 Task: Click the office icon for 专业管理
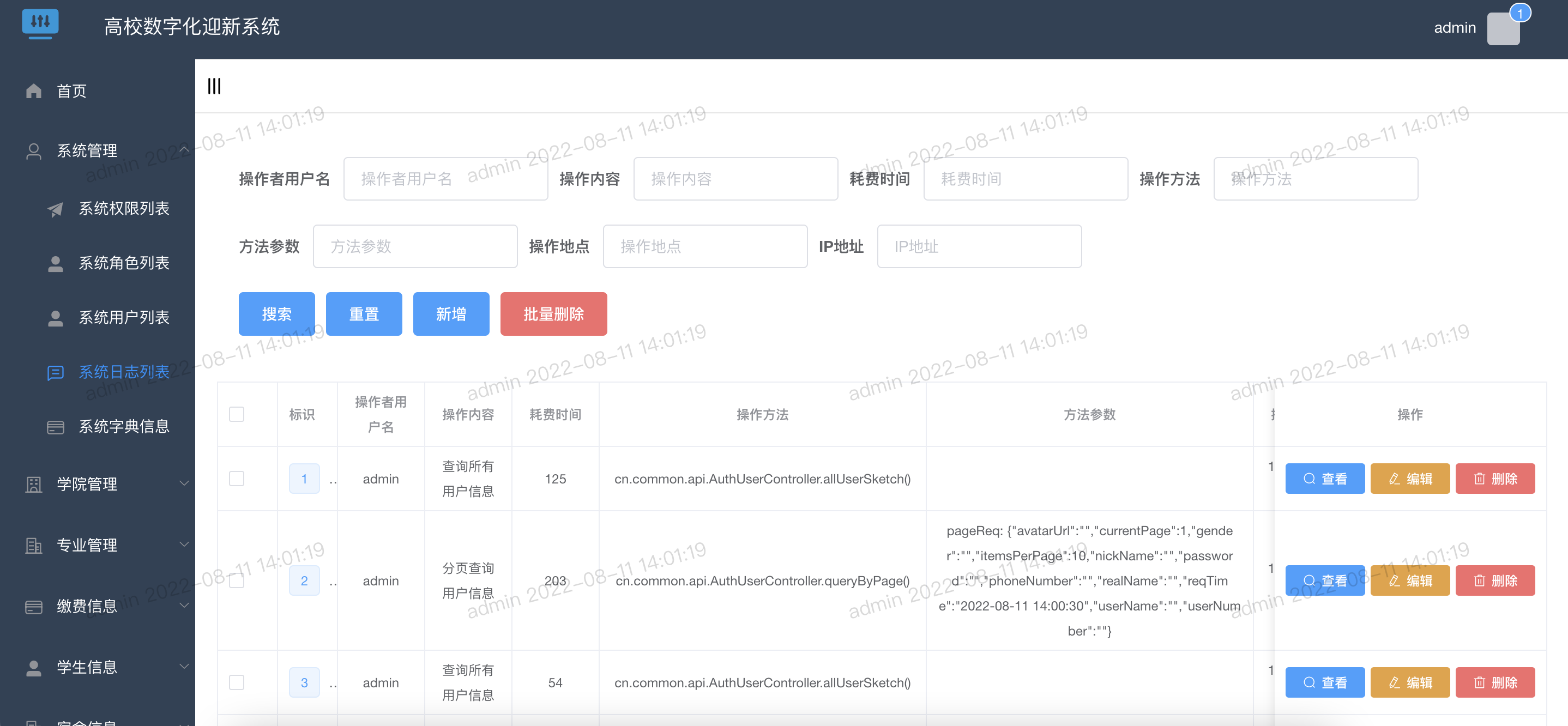(x=34, y=545)
